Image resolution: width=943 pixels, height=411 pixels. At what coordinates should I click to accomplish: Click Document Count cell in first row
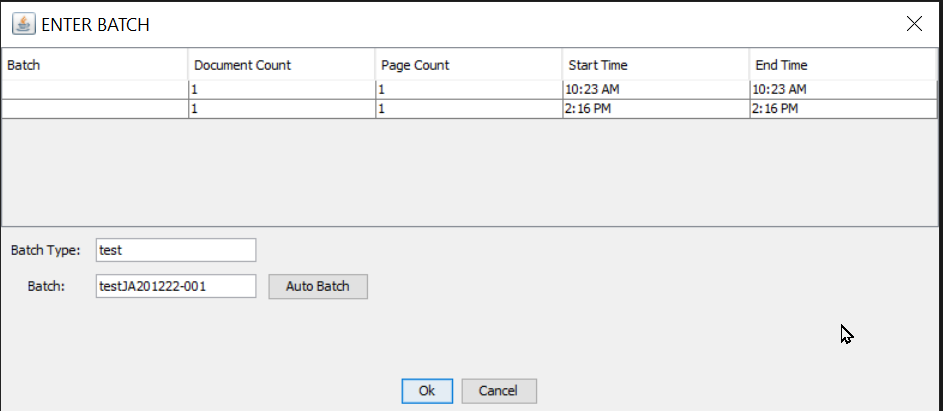pos(281,89)
